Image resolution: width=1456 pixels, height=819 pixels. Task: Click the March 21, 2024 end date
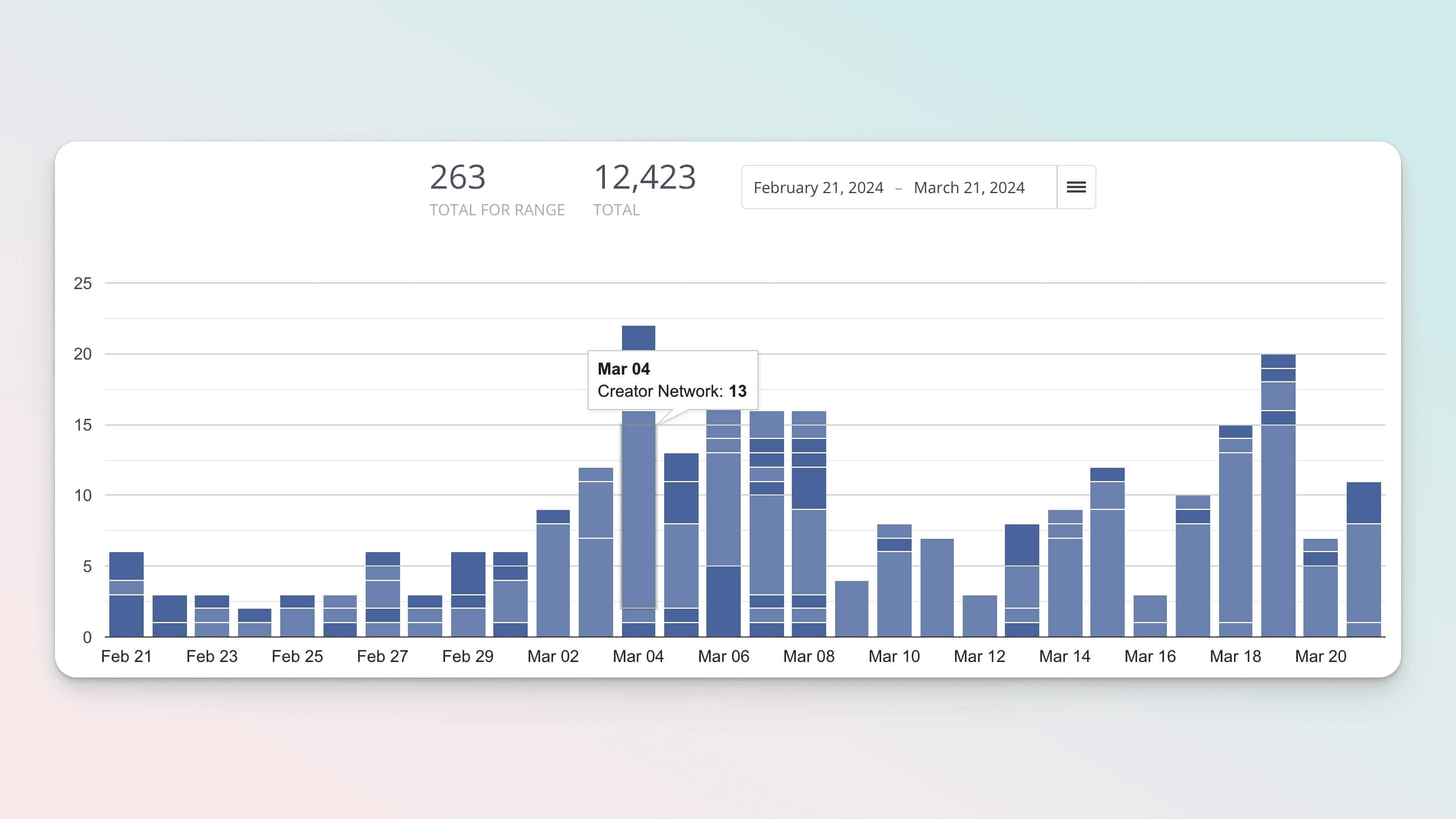tap(969, 188)
